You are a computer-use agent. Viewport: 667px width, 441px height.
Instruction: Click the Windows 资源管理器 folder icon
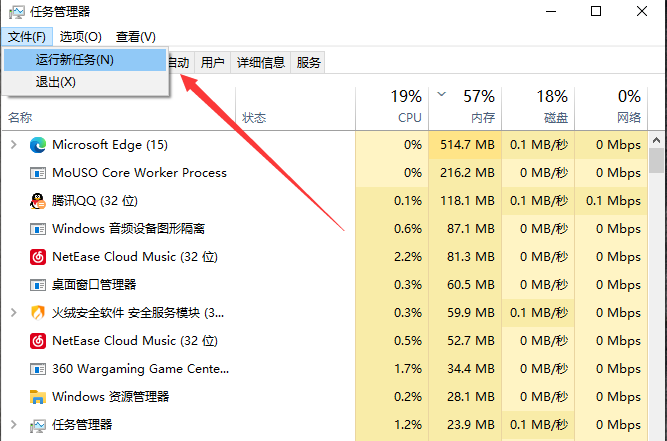pyautogui.click(x=38, y=397)
